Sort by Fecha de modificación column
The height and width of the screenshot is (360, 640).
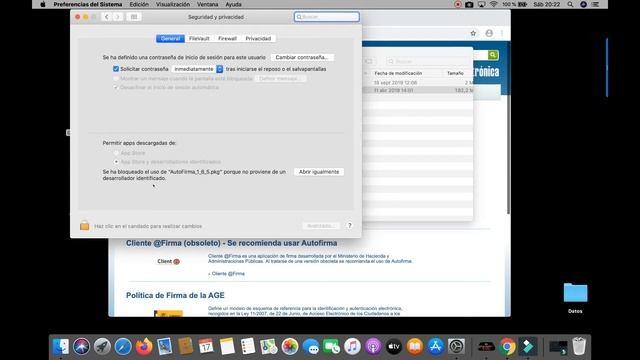click(398, 73)
